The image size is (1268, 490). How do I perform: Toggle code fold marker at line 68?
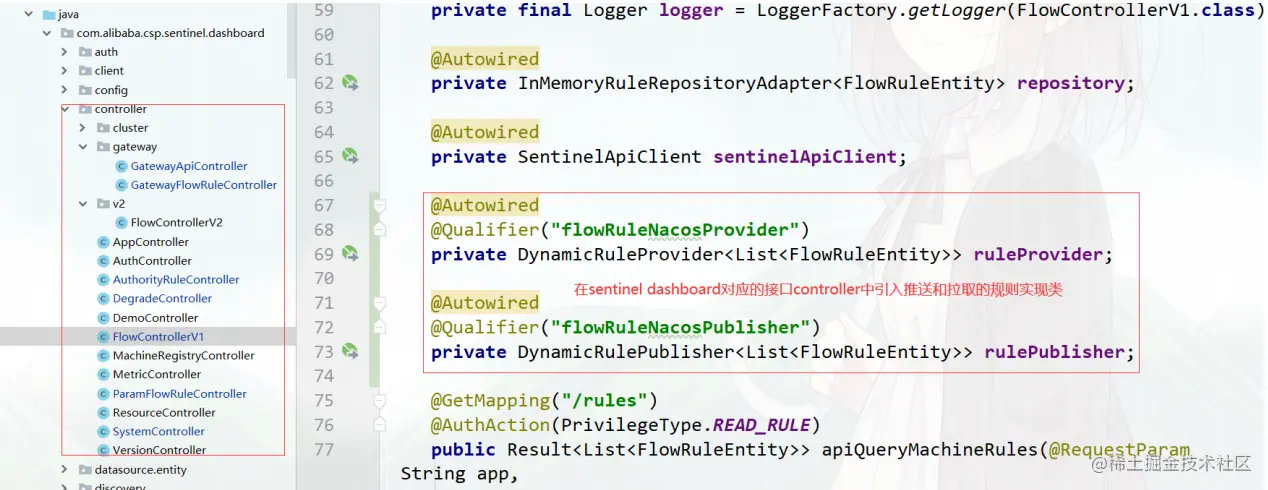click(x=379, y=229)
